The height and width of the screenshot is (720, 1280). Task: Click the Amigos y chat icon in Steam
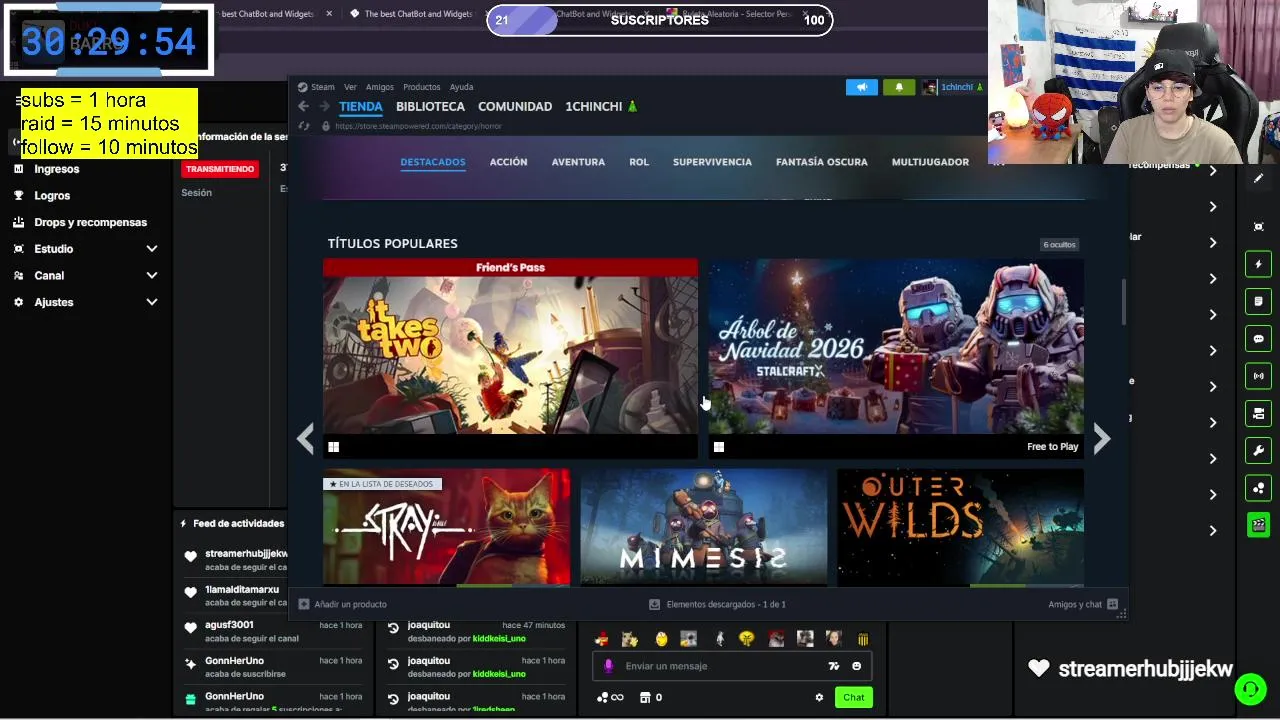click(1112, 604)
